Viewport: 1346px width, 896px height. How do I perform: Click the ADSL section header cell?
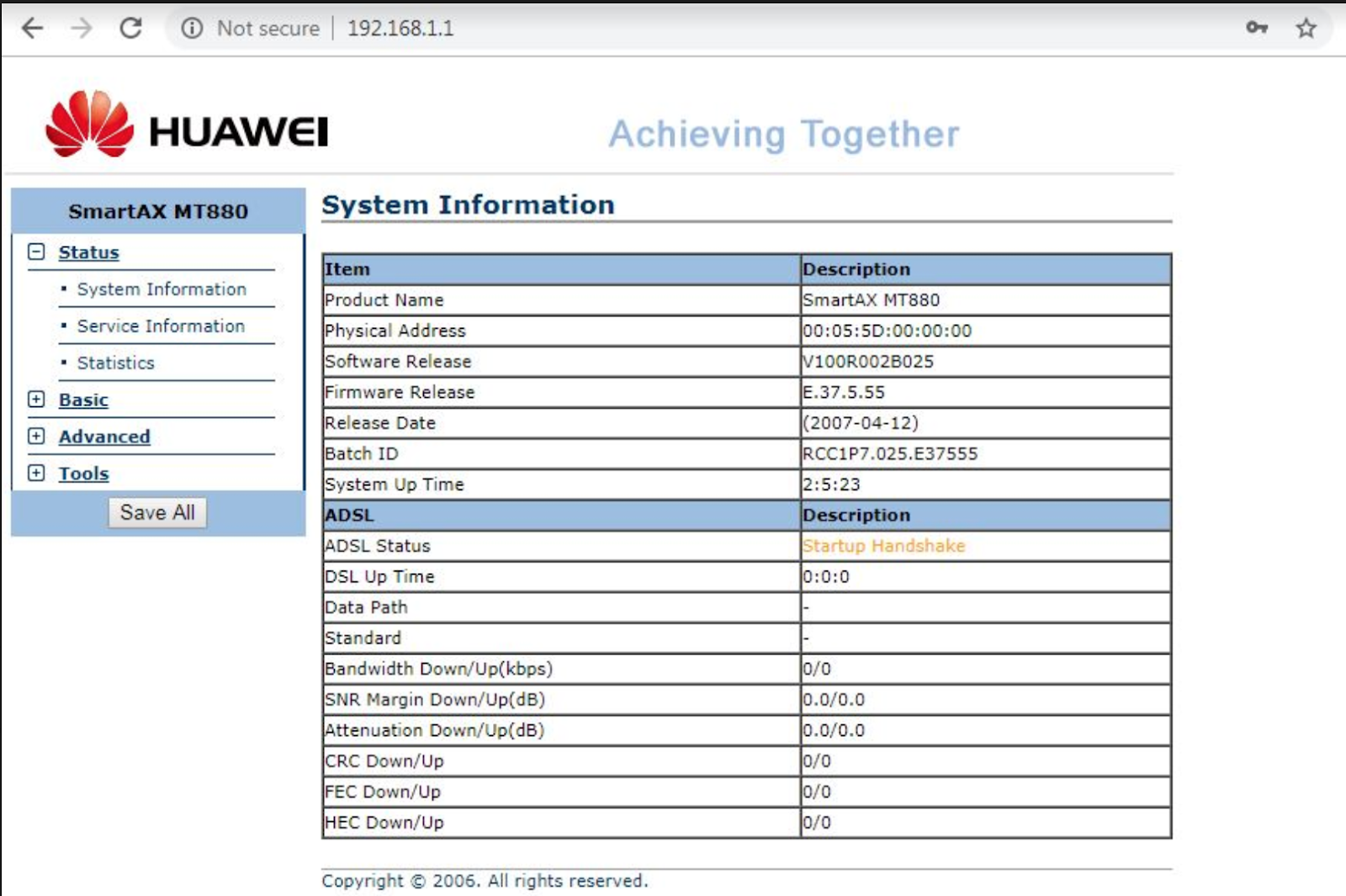tap(561, 515)
